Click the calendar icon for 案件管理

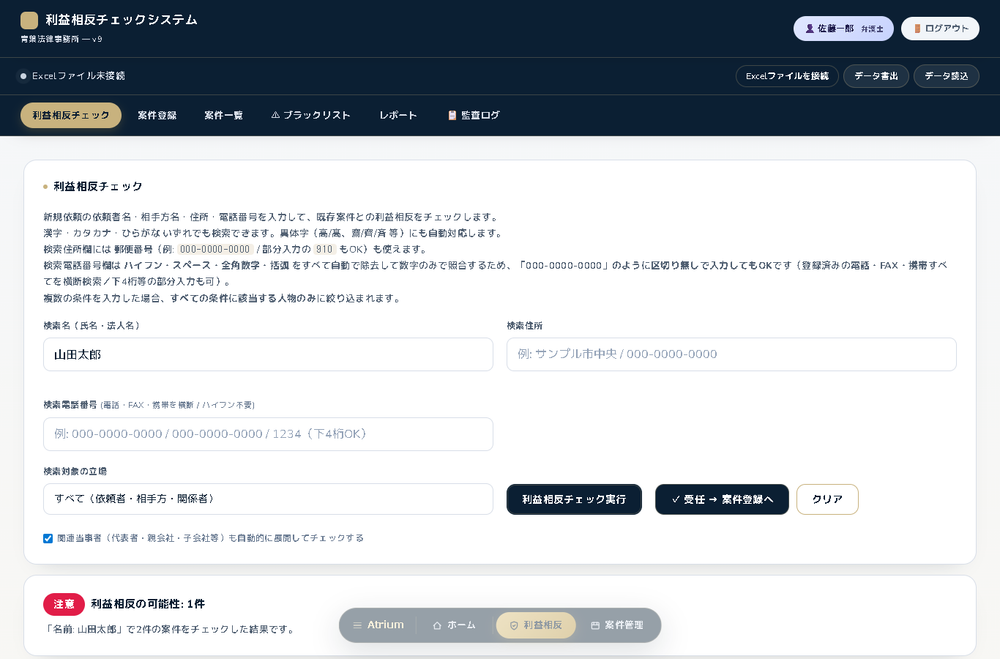[x=595, y=625]
